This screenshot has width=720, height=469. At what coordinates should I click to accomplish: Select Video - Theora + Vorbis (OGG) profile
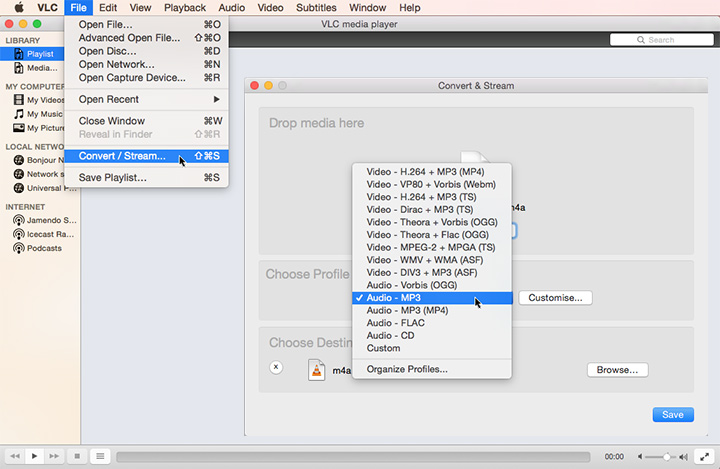(432, 222)
